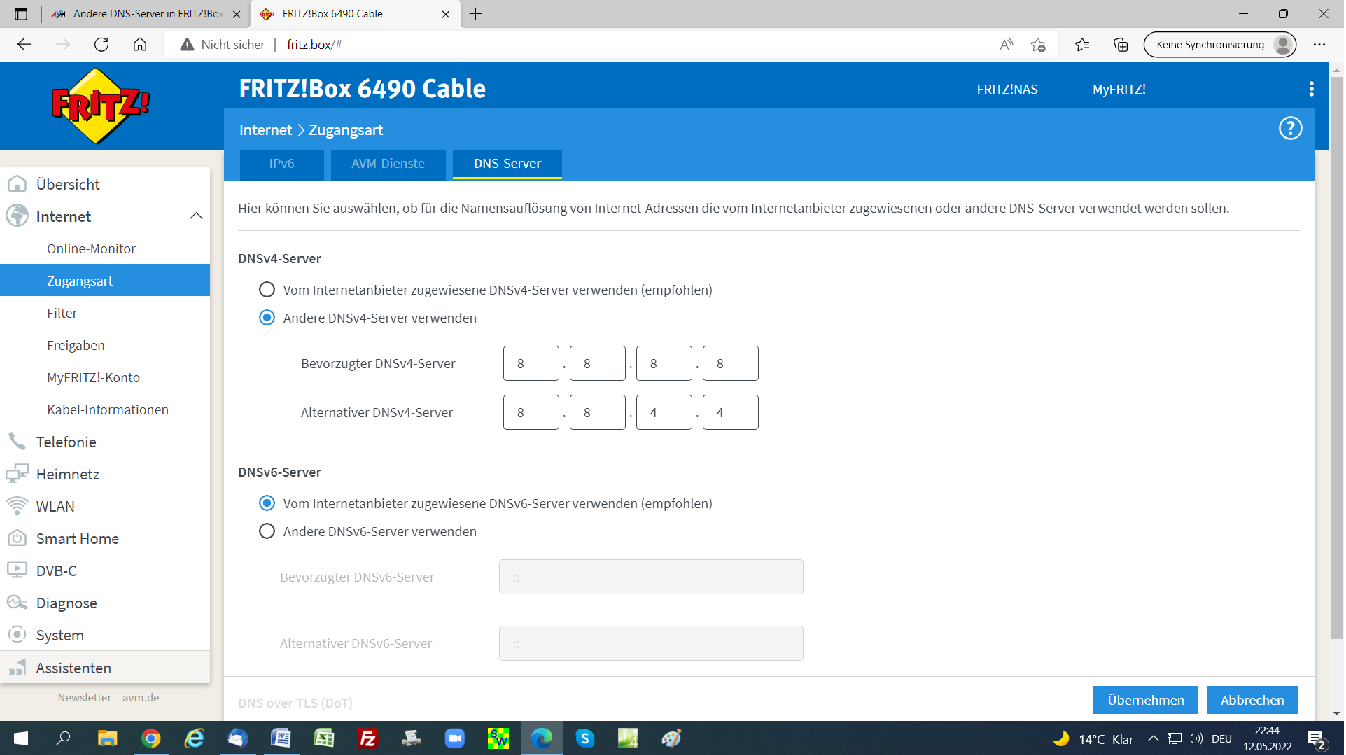Screen dimensions: 1346x755
Task: Open the Newsletter footer link
Action: (x=83, y=697)
